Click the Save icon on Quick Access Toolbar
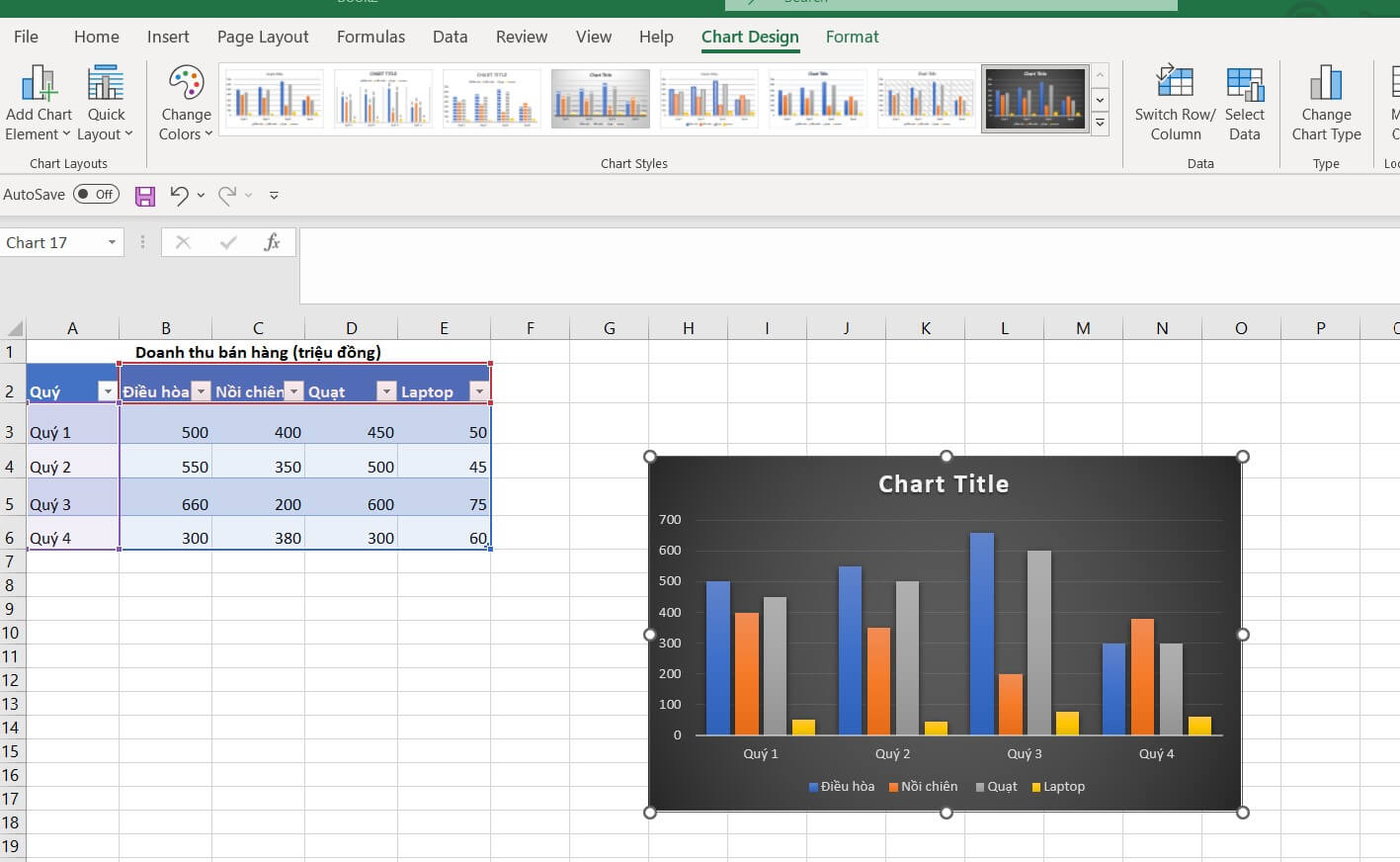 (144, 195)
